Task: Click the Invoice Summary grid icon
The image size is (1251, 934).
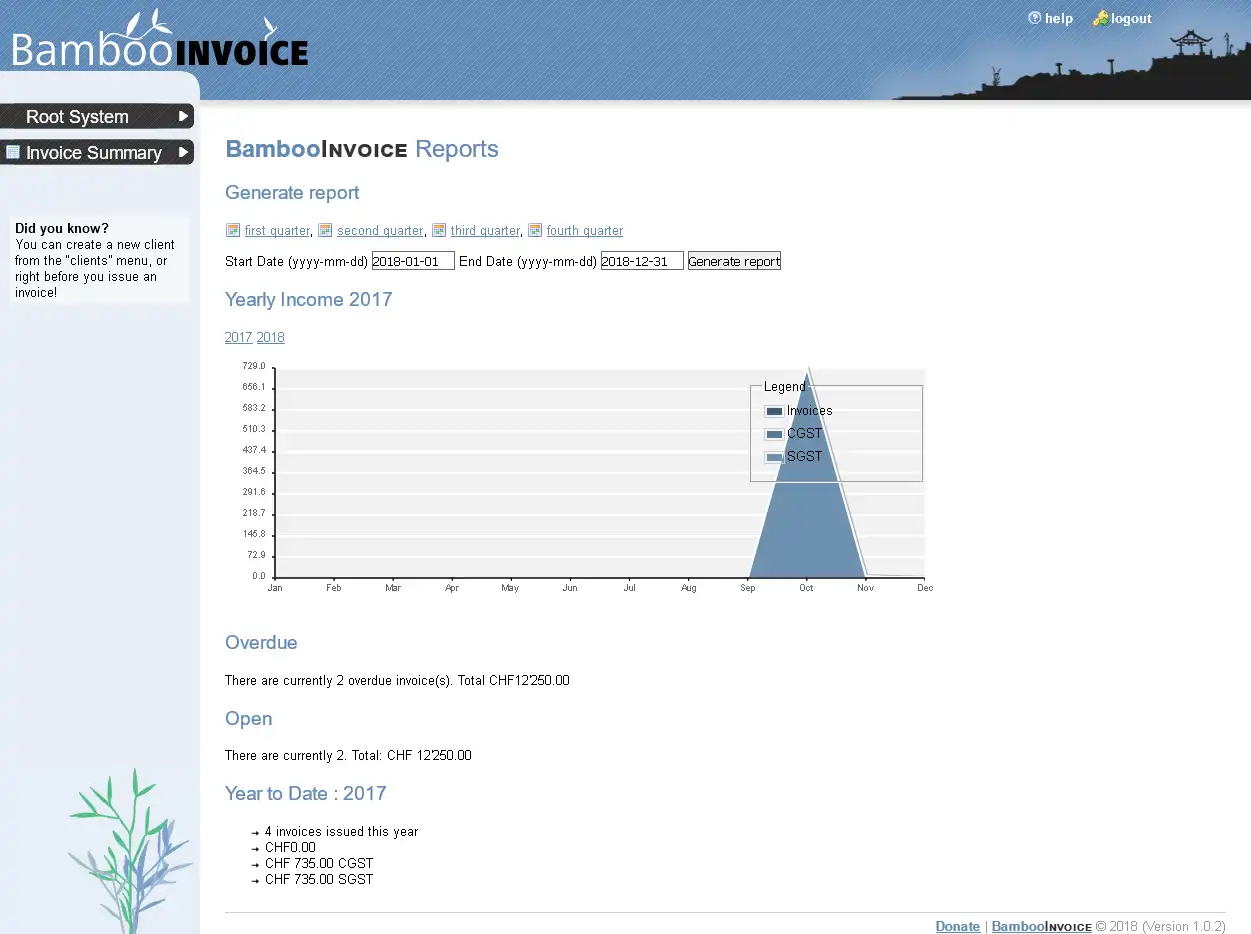Action: (x=13, y=152)
